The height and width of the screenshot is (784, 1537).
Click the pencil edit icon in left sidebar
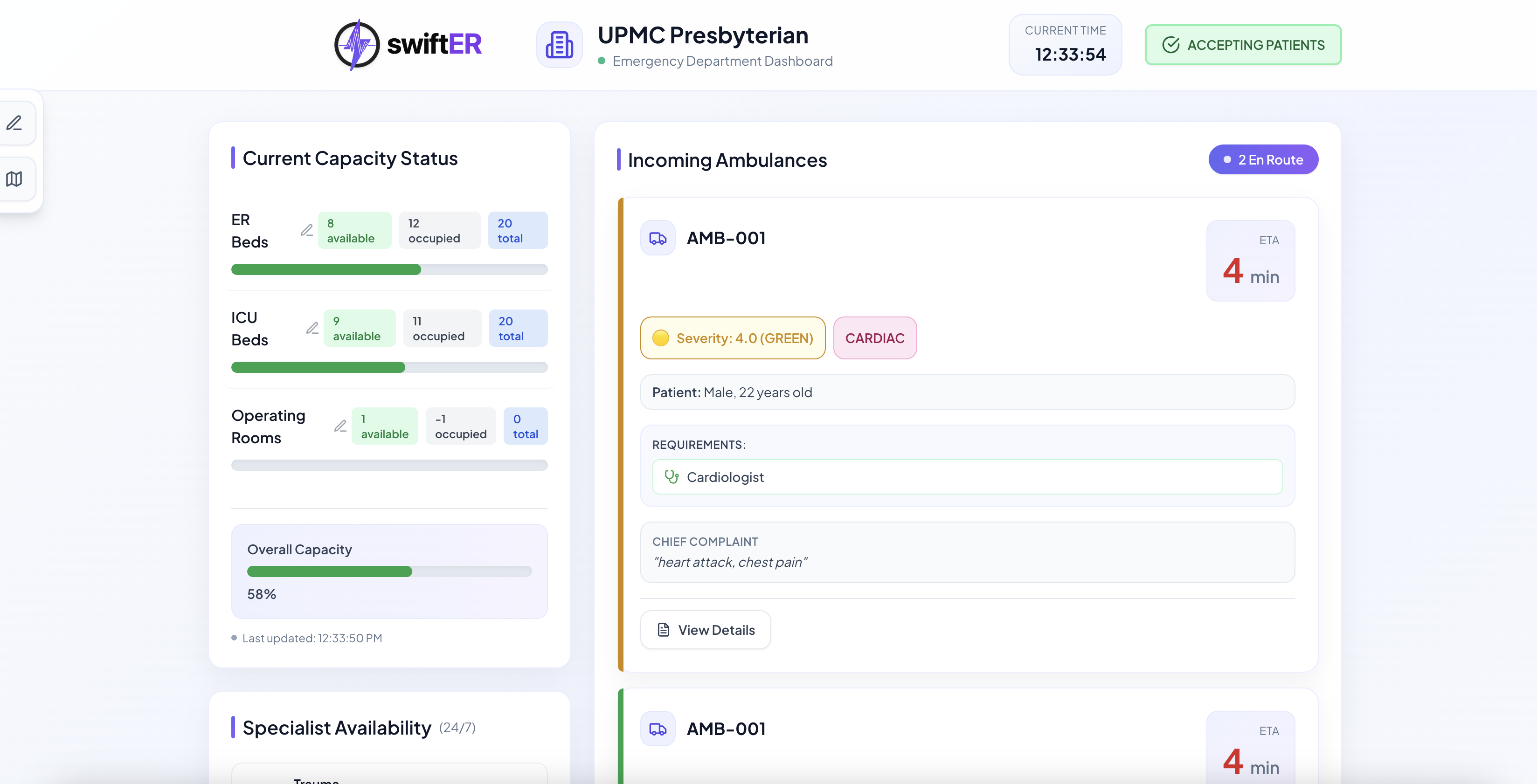pyautogui.click(x=14, y=124)
